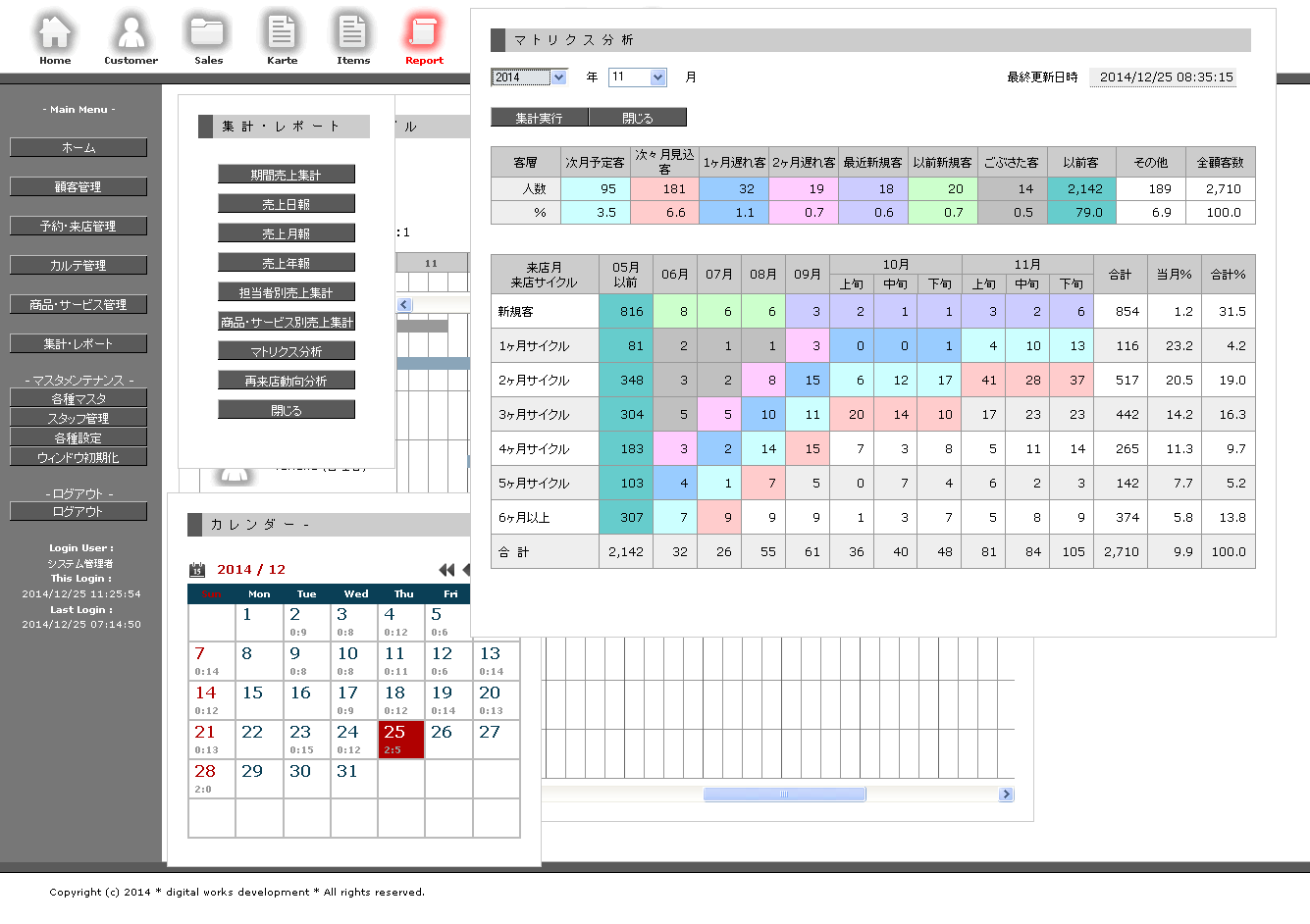Click 閉じる button in report menu panel
Screen dimensions: 1310x924
point(287,410)
